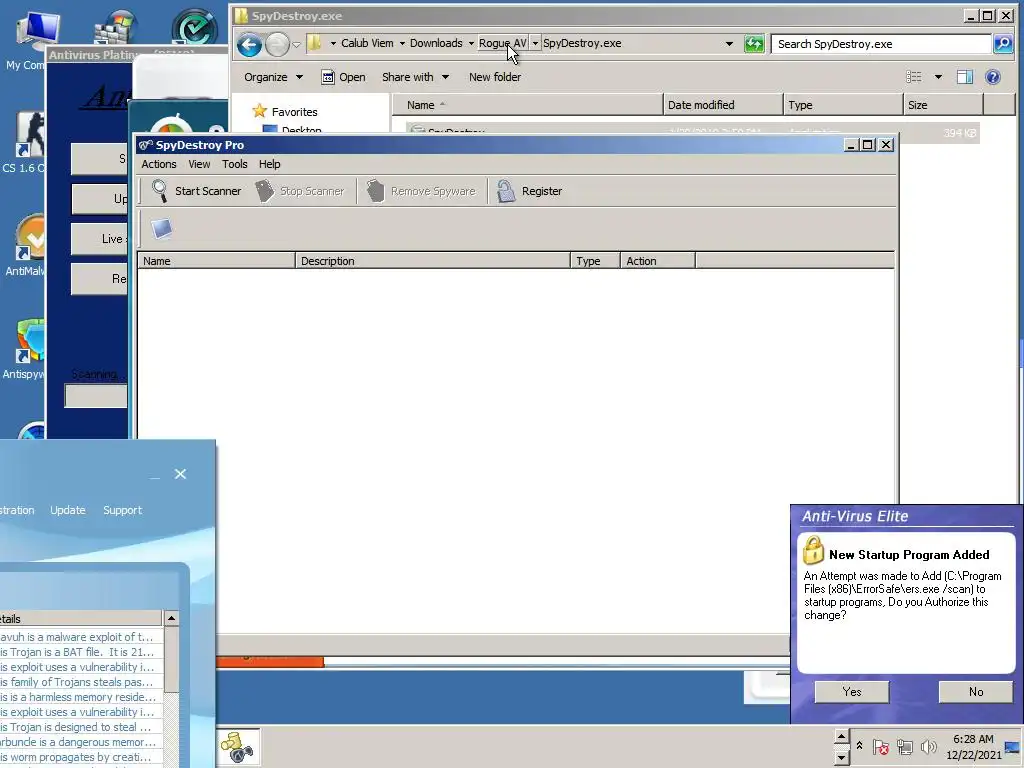Click Yes in Anti-Virus Elite popup

click(852, 692)
